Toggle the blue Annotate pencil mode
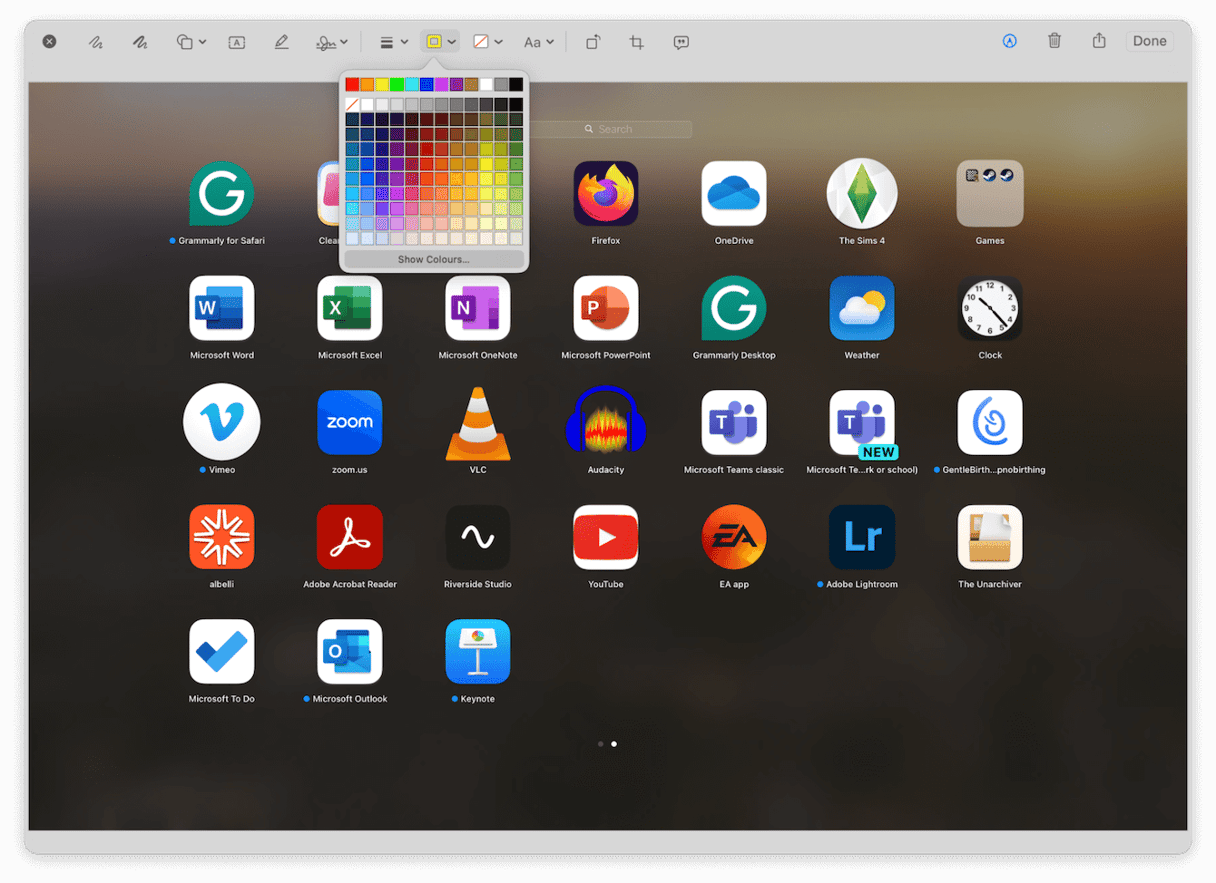 pos(1009,41)
